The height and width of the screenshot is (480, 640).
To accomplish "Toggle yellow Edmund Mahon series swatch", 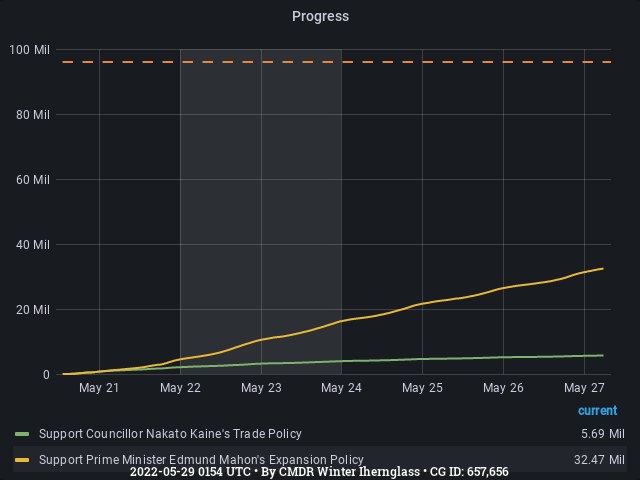I will [x=22, y=460].
